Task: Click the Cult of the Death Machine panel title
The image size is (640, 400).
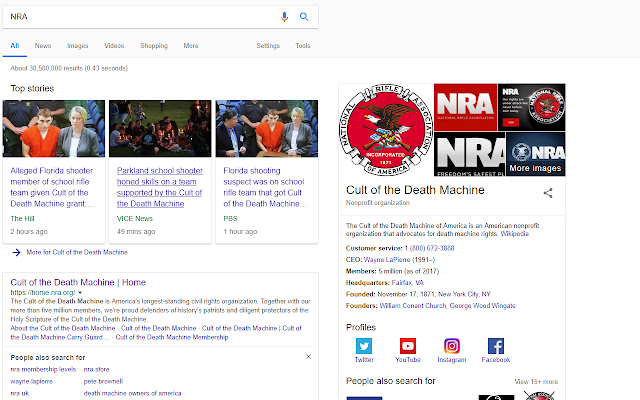Action: [x=415, y=190]
